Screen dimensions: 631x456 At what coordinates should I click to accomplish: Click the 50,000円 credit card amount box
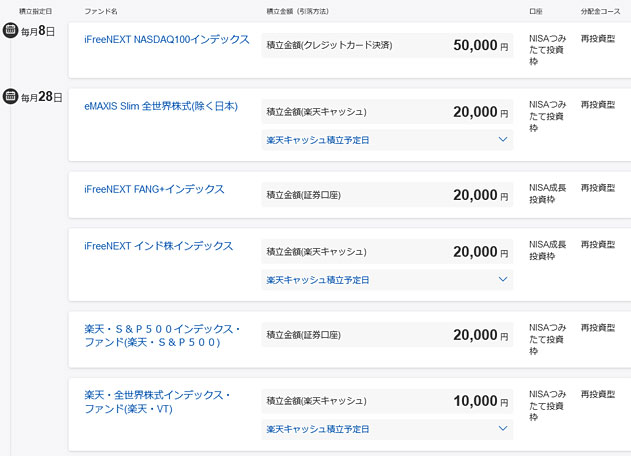[x=387, y=45]
